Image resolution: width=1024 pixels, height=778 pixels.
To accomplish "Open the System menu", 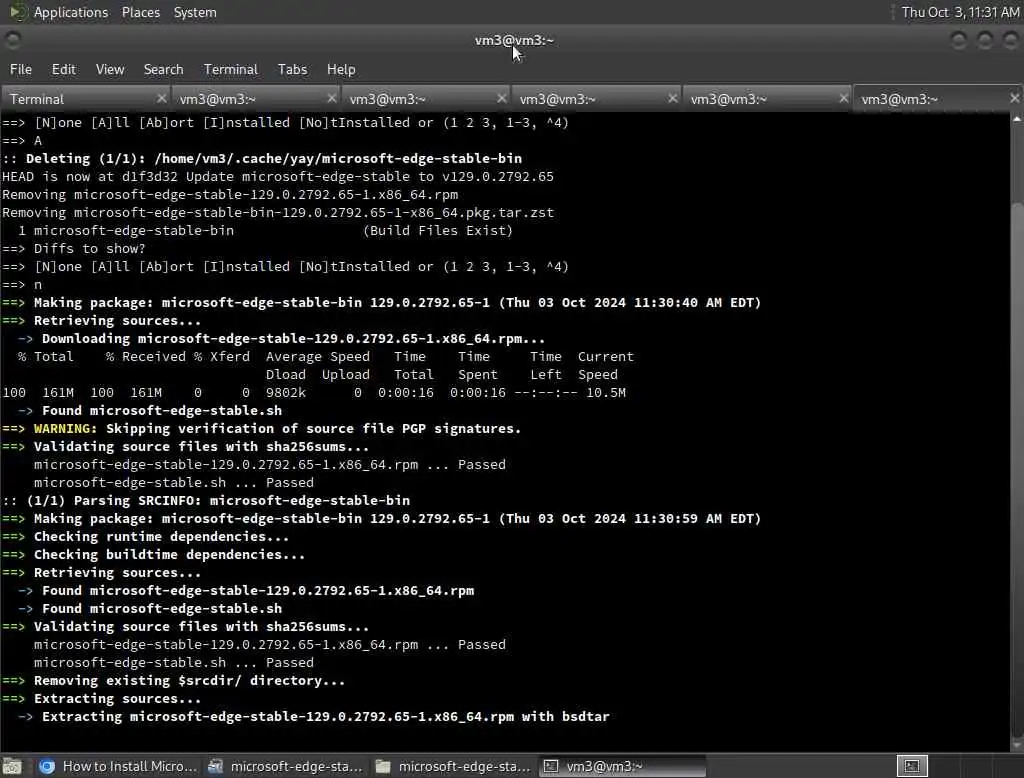I will point(195,12).
